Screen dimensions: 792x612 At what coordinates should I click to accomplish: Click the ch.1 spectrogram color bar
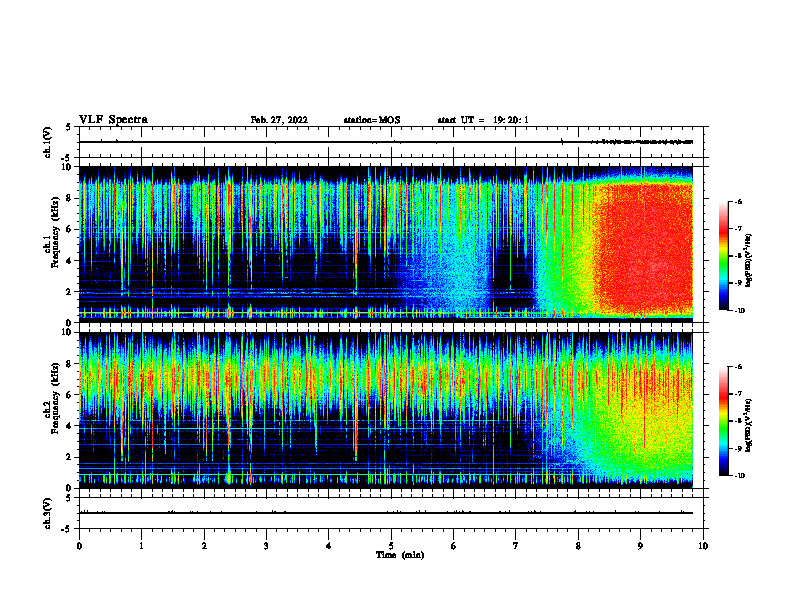pos(723,256)
